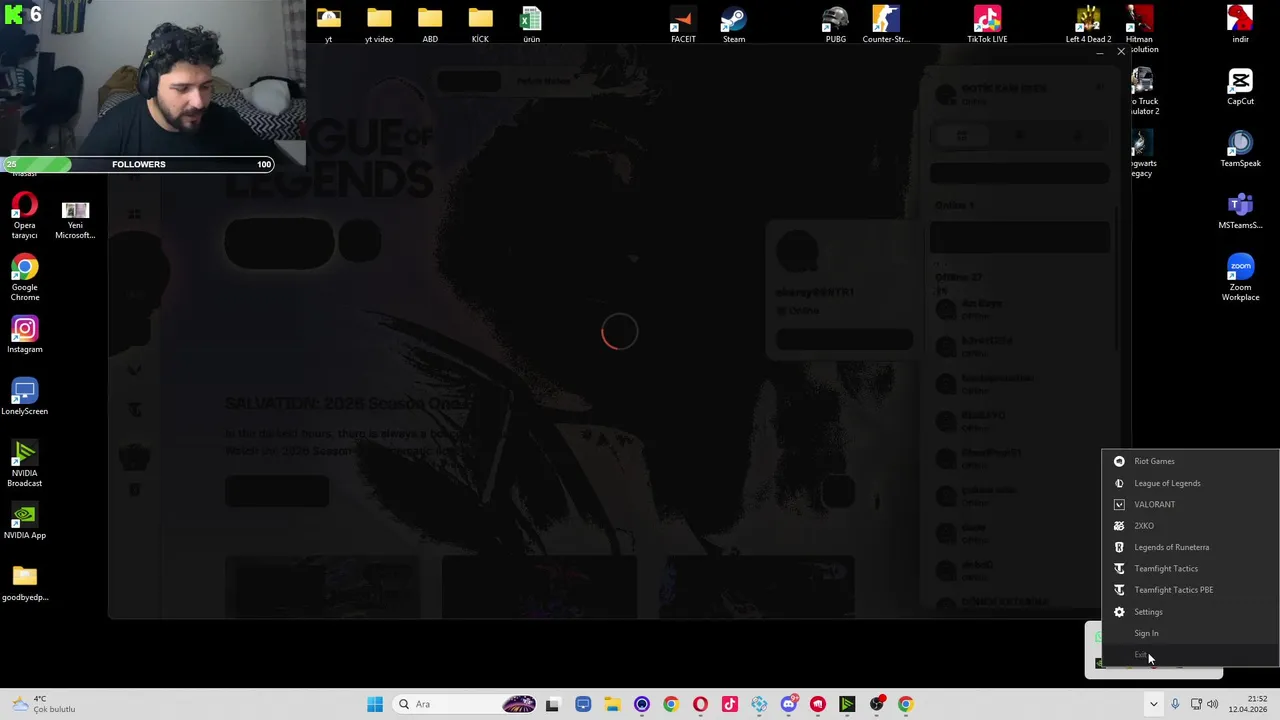Viewport: 1280px width, 720px height.
Task: Select the NVIDIA App desktop icon
Action: (25, 521)
